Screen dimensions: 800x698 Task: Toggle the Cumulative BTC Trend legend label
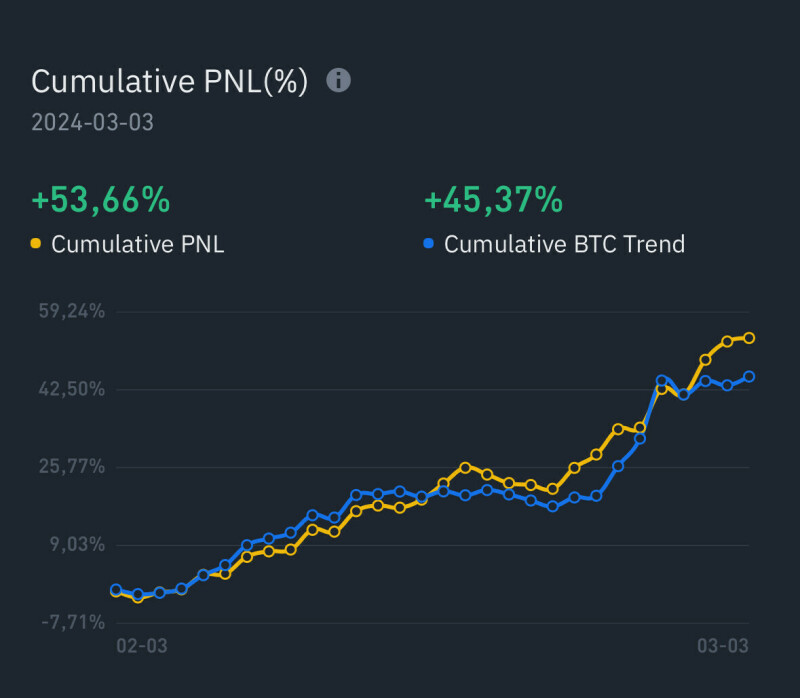tap(564, 243)
